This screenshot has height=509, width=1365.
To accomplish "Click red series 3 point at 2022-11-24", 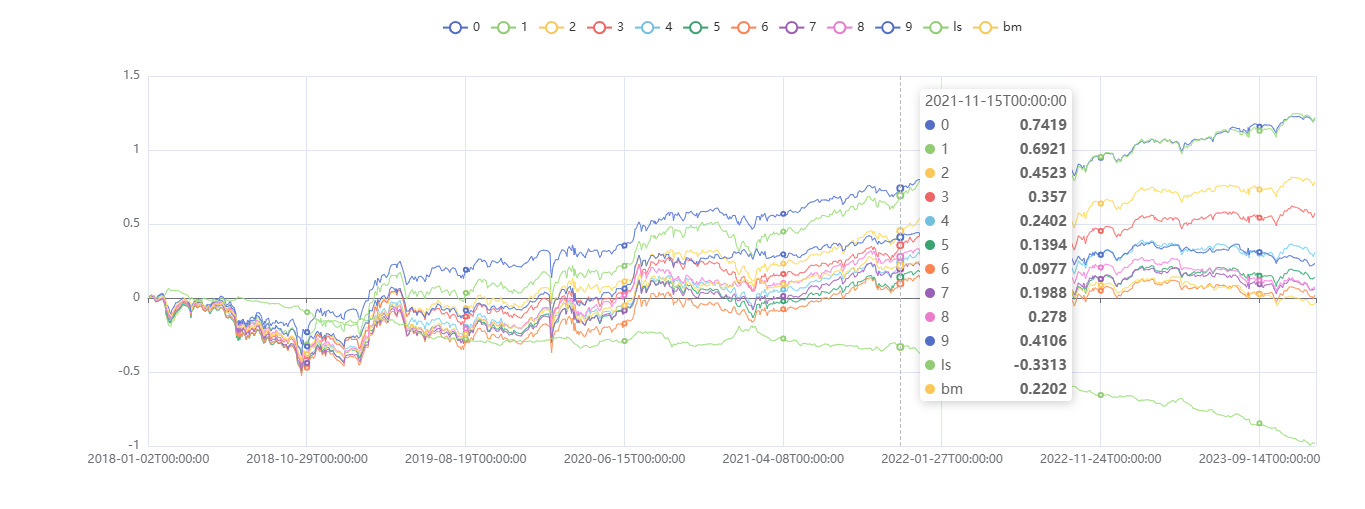I will coord(1100,231).
